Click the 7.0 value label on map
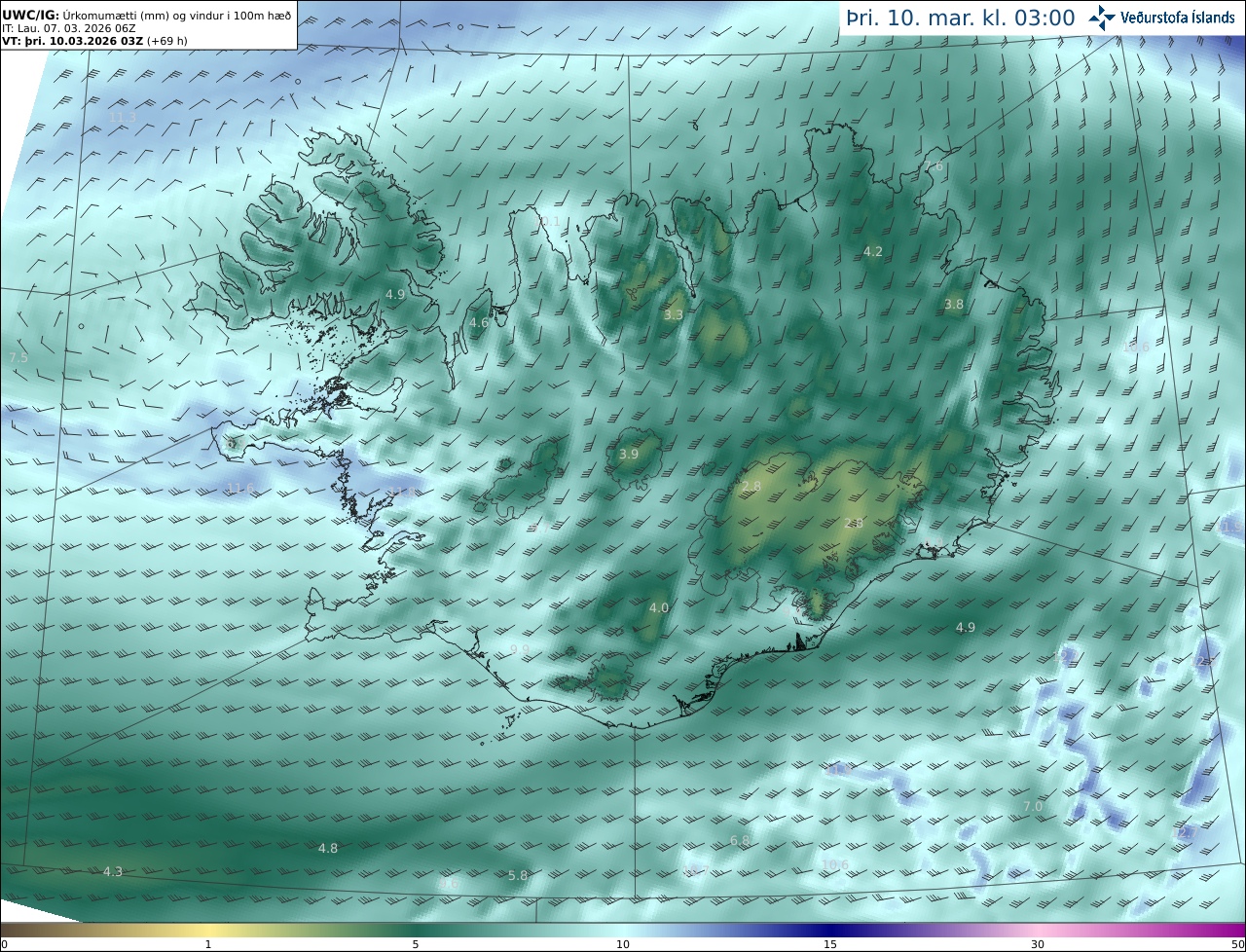The width and height of the screenshot is (1246, 952). coord(1033,807)
